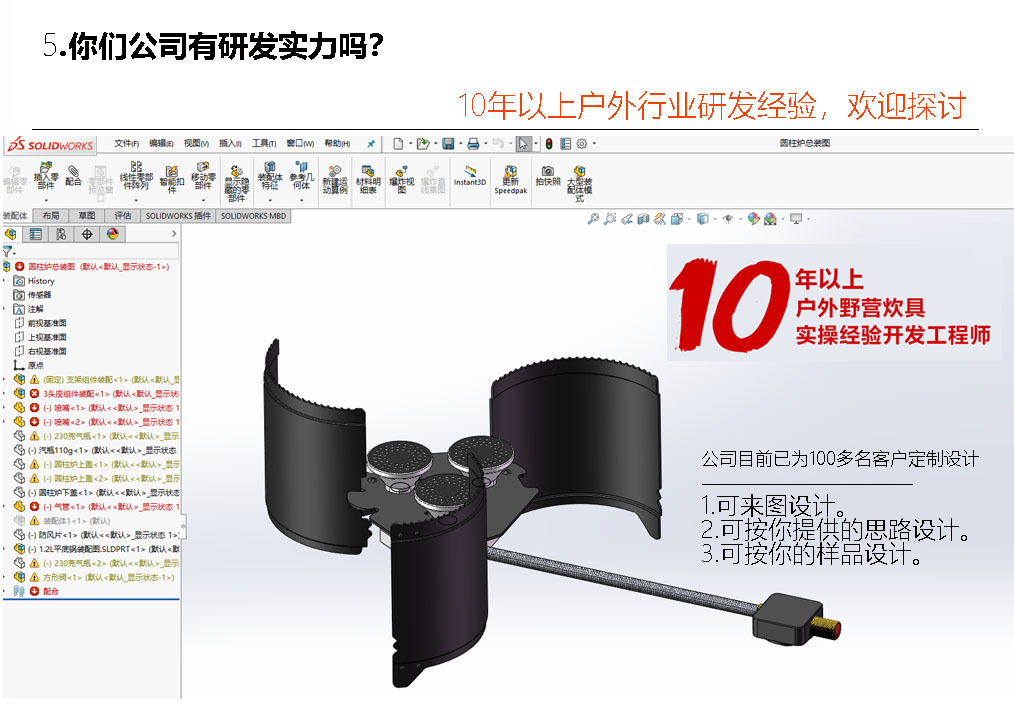Image resolution: width=1014 pixels, height=704 pixels.
Task: Open Display Style dropdown arrow
Action: pos(714,219)
